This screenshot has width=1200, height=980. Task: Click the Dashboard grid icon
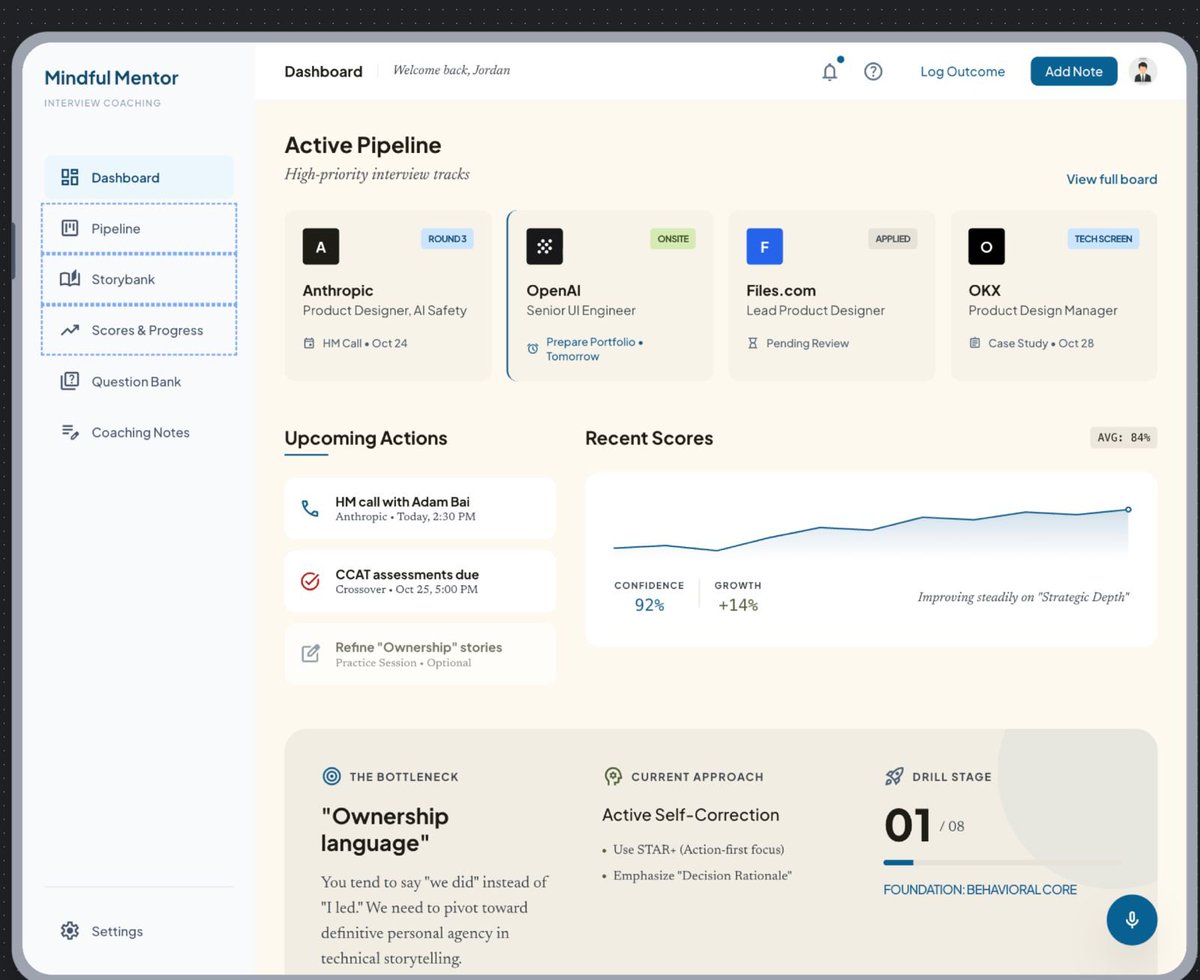[70, 177]
